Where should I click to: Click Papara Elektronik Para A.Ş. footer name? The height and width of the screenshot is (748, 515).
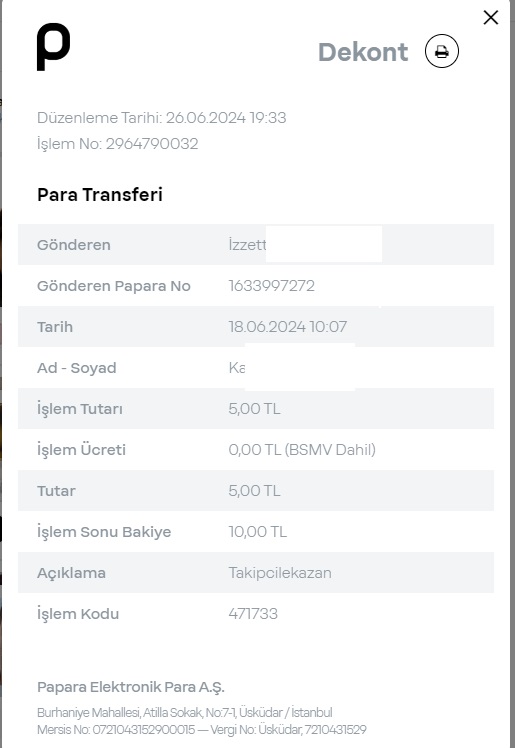(x=131, y=687)
